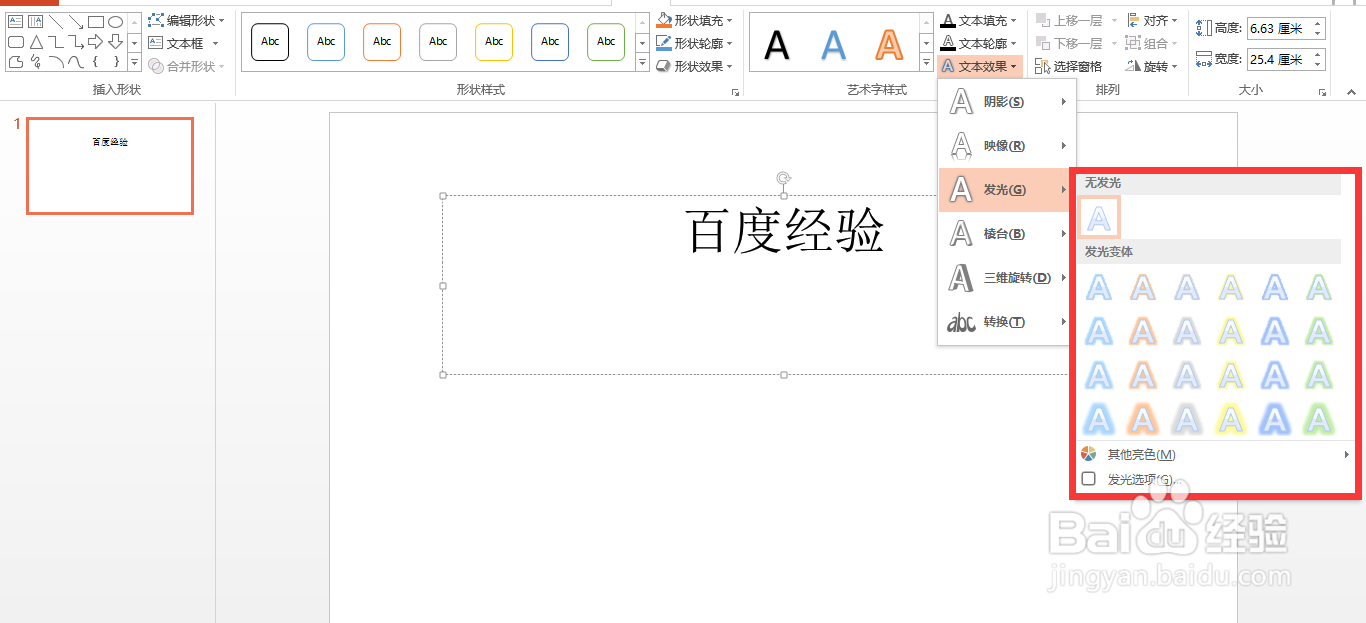Image resolution: width=1366 pixels, height=623 pixels.
Task: Pick the oval shape from the gallery
Action: click(116, 22)
